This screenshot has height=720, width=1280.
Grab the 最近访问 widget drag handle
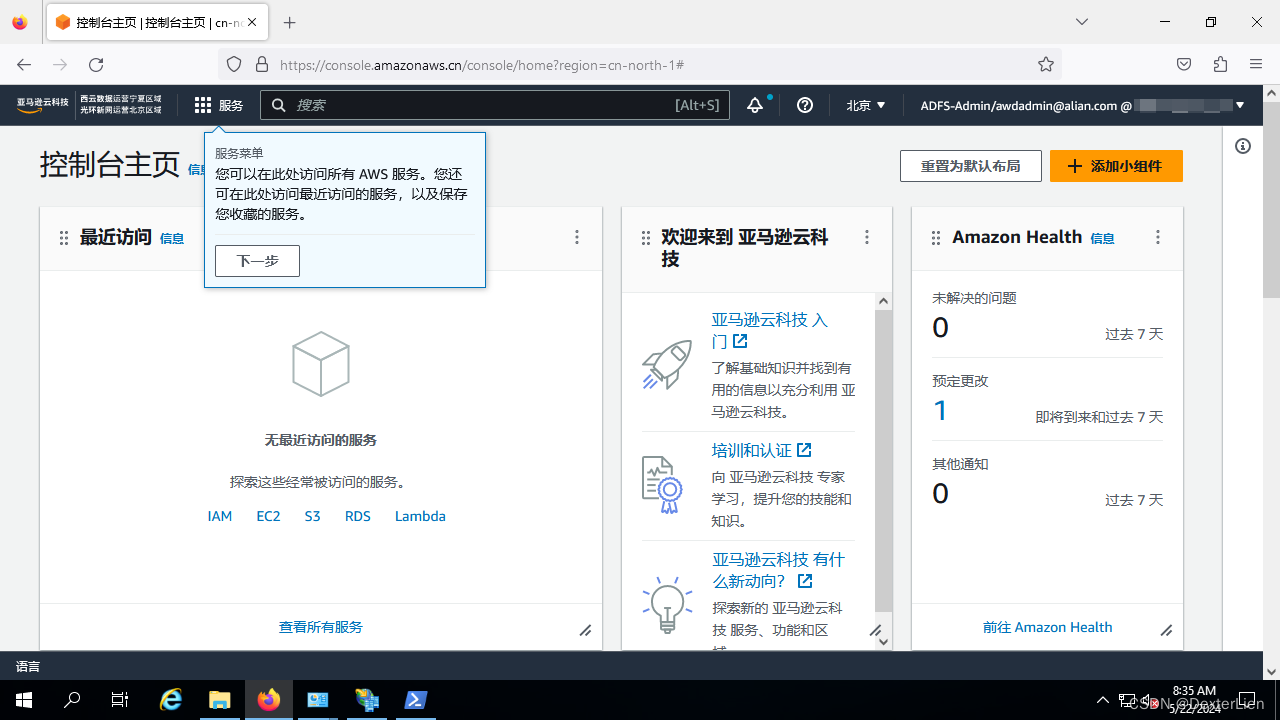pos(64,238)
